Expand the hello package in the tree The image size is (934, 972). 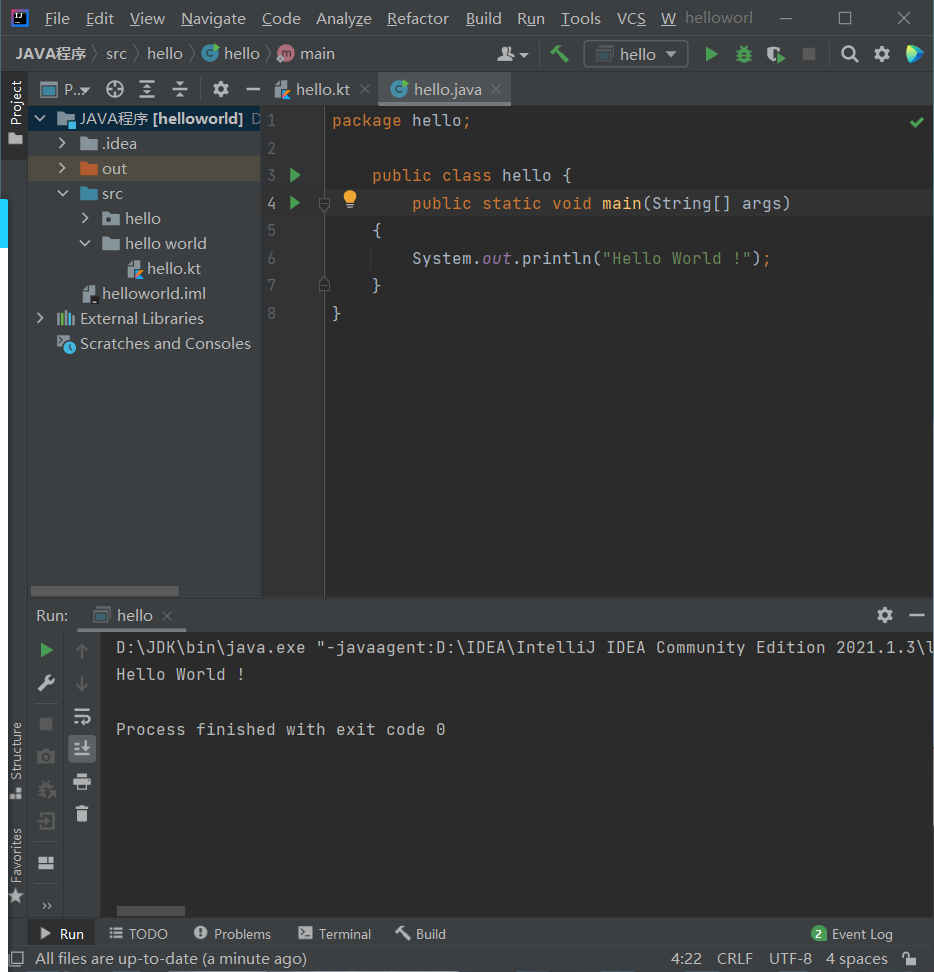point(86,218)
